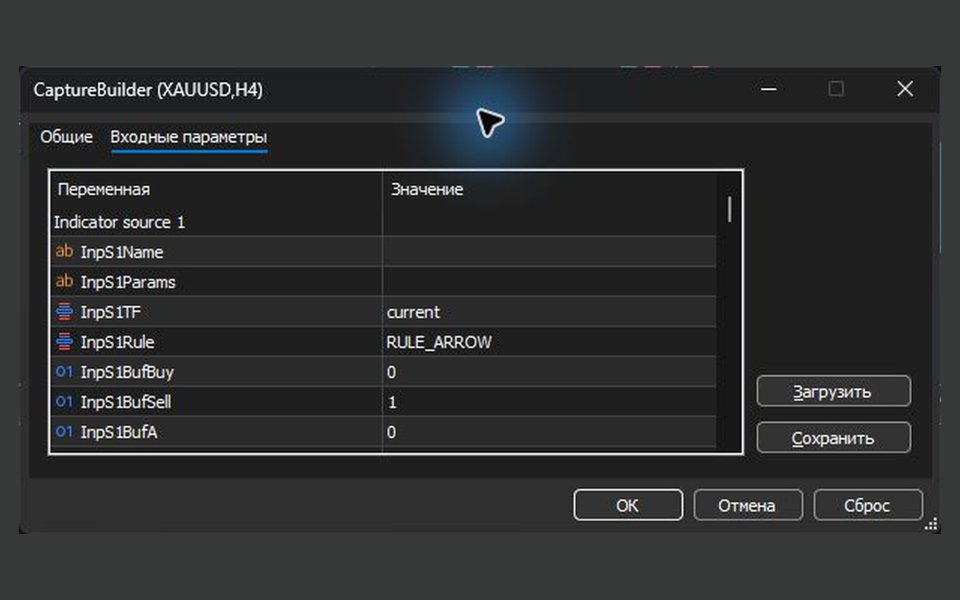Confirm settings with the OK button
The image size is (960, 600).
click(628, 505)
